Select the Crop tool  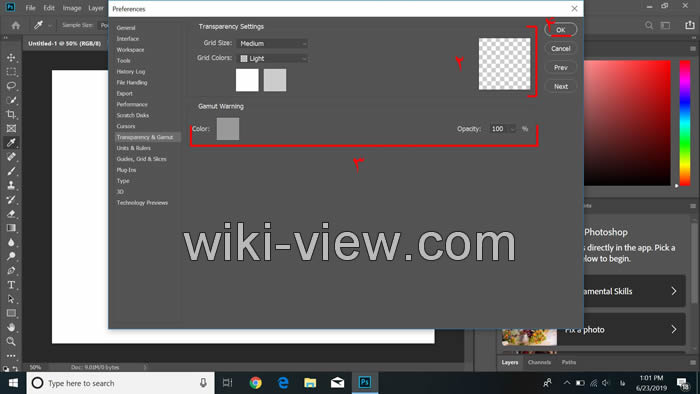click(11, 114)
